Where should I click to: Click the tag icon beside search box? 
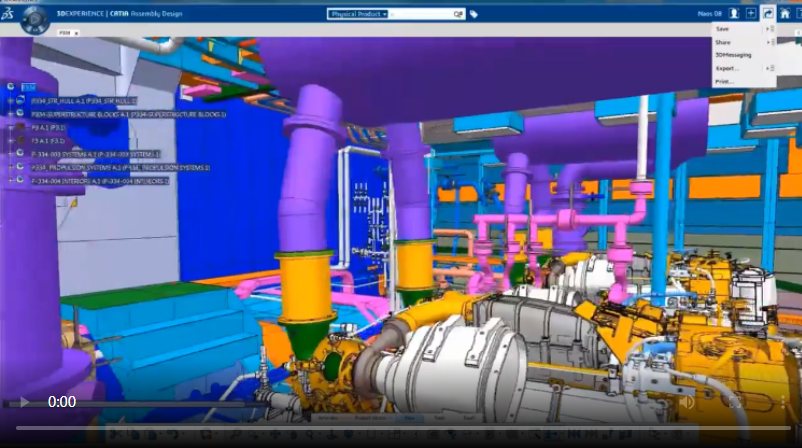click(473, 14)
